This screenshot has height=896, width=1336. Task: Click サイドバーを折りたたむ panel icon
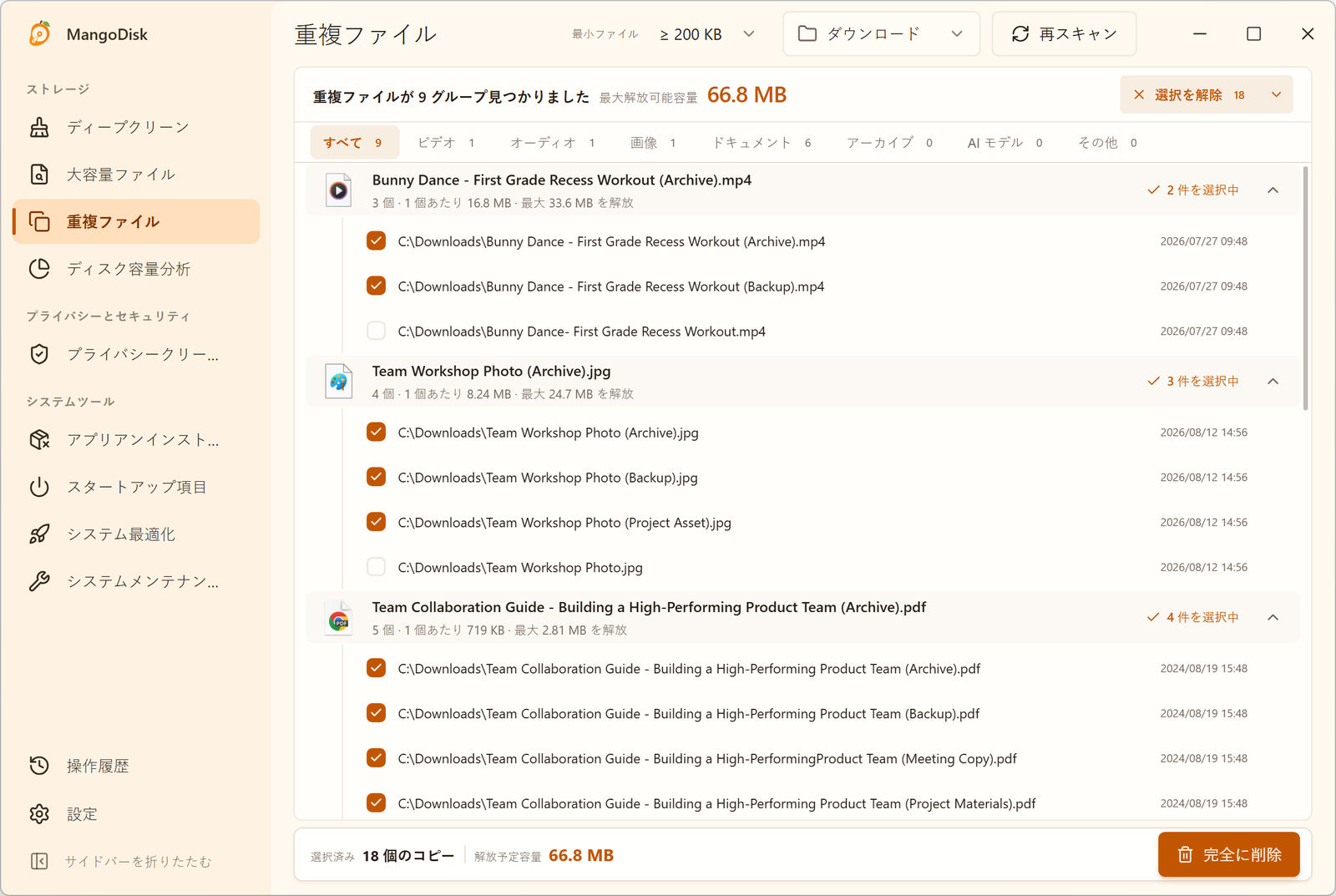click(x=39, y=861)
